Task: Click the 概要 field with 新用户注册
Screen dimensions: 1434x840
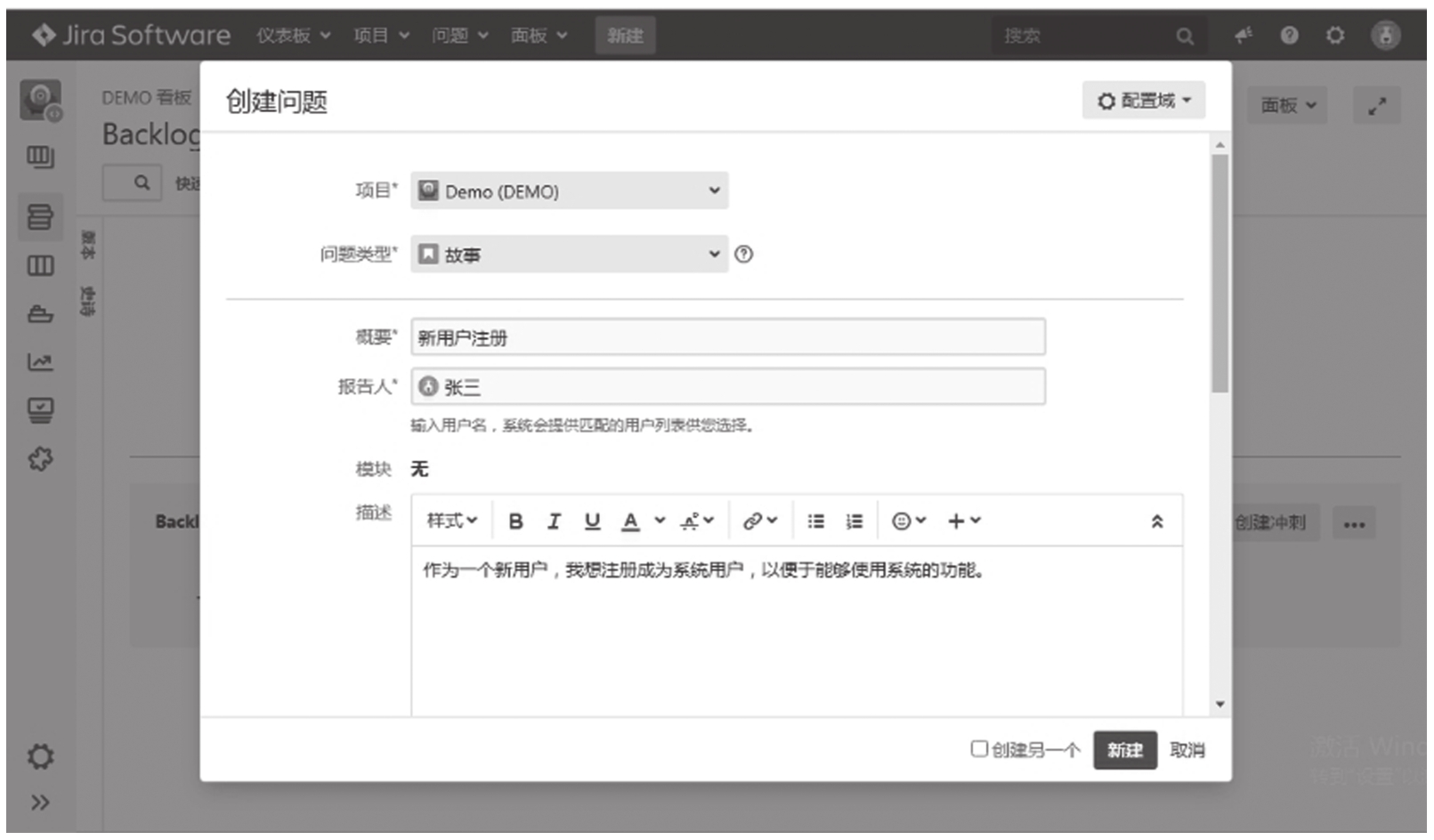Action: (x=728, y=337)
